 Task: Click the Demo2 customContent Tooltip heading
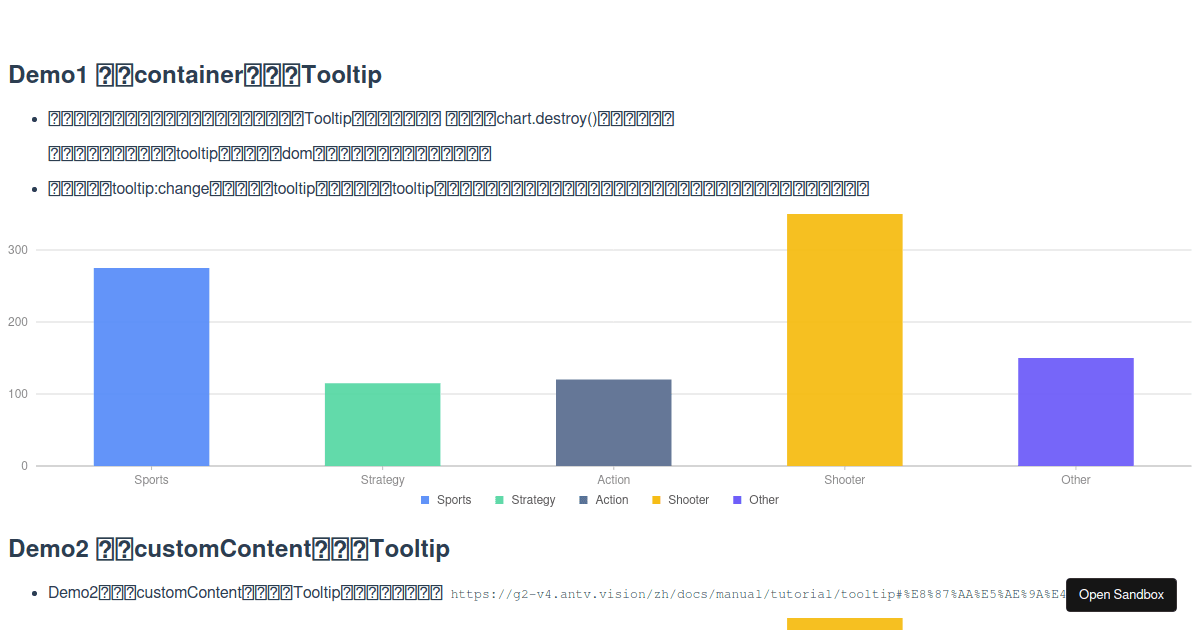229,548
